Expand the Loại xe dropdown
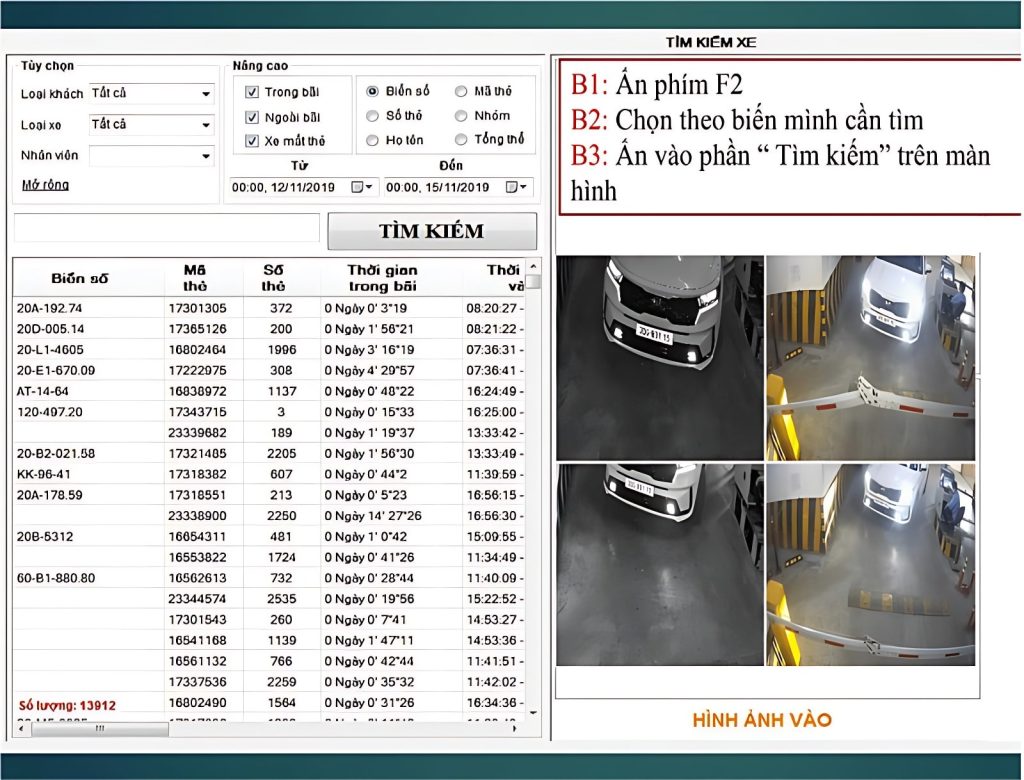1024x780 pixels. coord(205,124)
